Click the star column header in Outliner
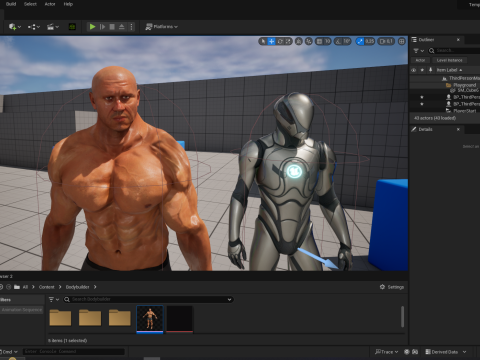The image size is (480, 360). (422, 70)
